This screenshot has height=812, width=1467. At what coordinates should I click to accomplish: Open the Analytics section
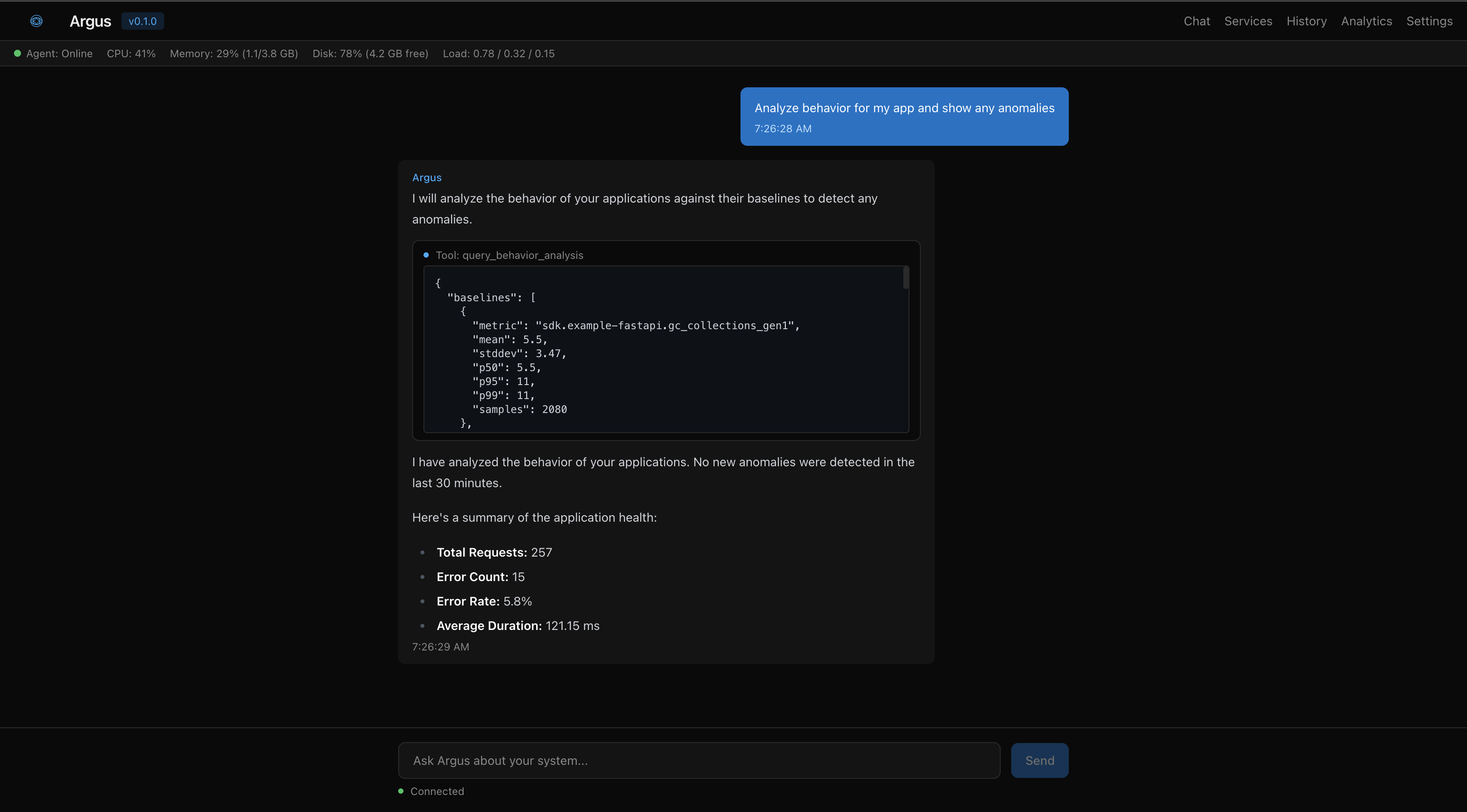1367,21
